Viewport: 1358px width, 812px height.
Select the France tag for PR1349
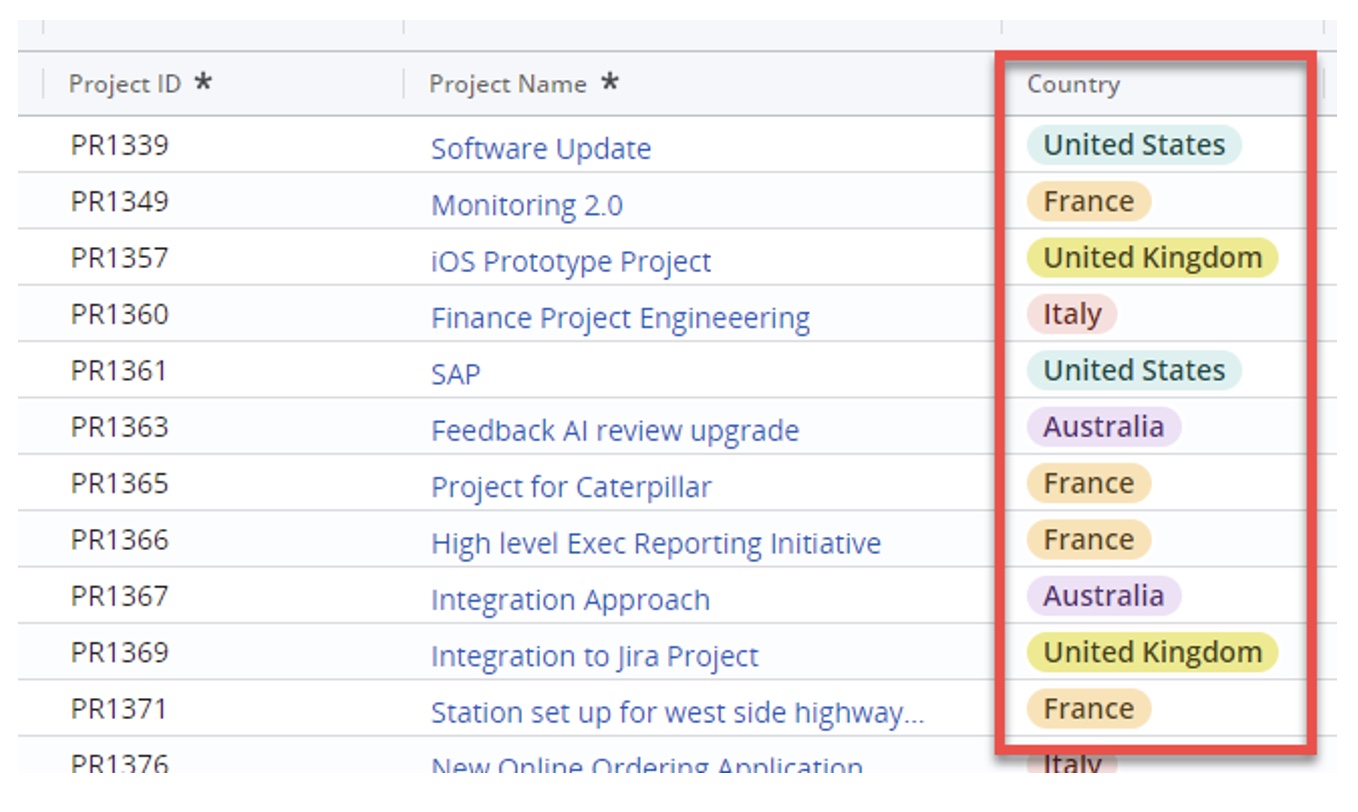(1089, 202)
